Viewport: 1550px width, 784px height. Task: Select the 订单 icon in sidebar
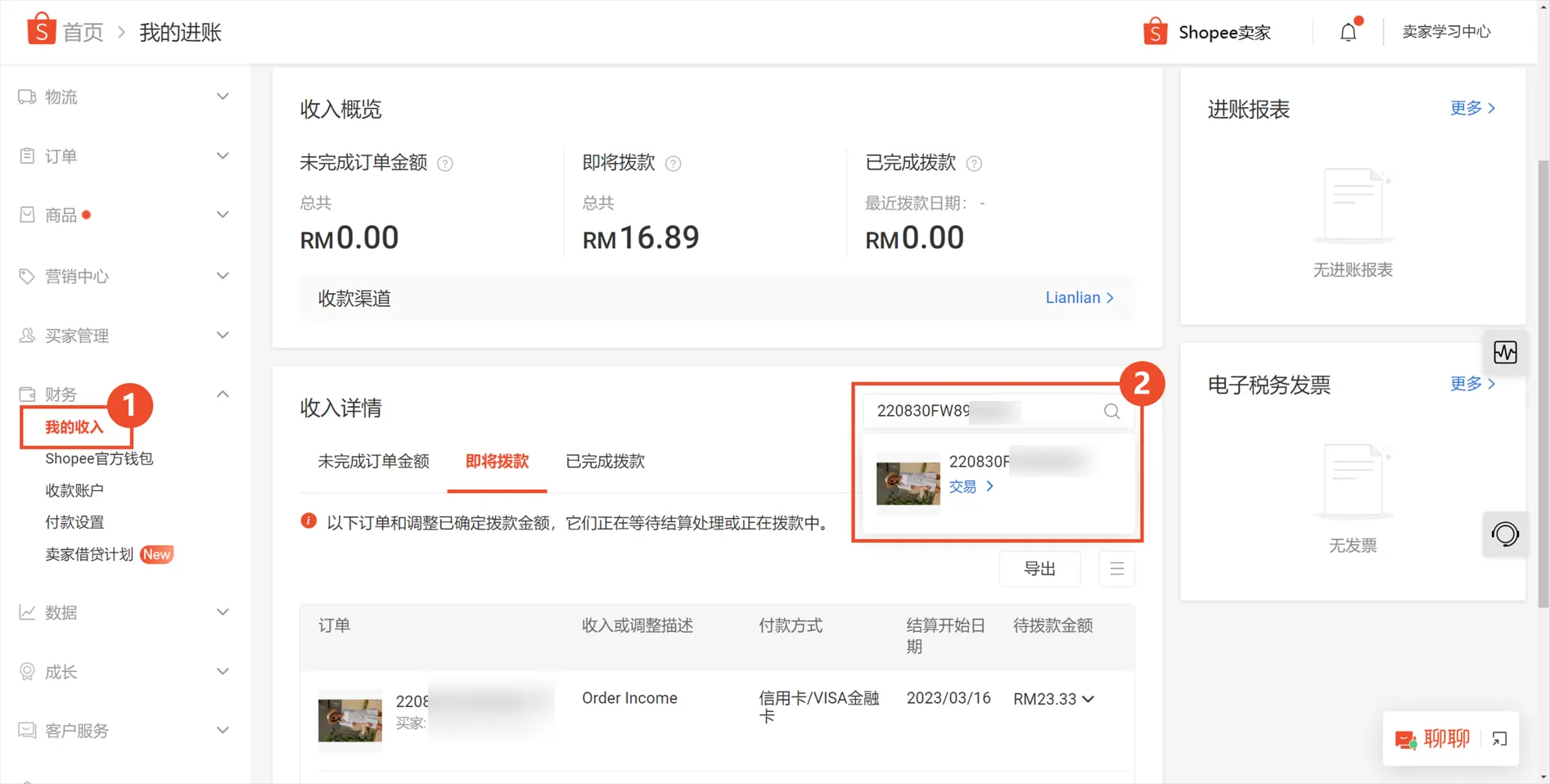coord(29,155)
